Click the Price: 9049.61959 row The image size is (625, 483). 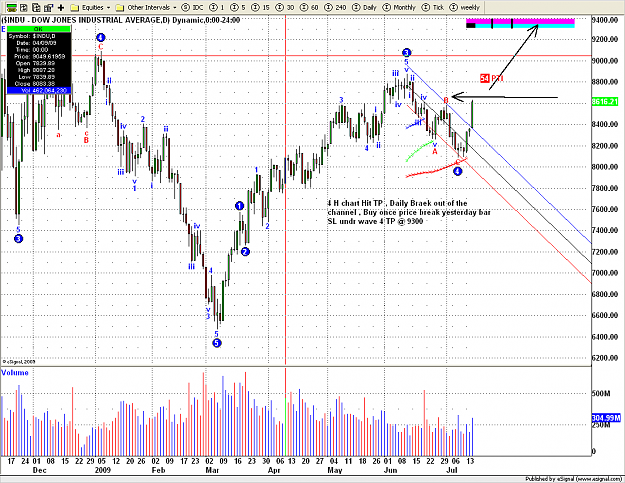pos(39,57)
